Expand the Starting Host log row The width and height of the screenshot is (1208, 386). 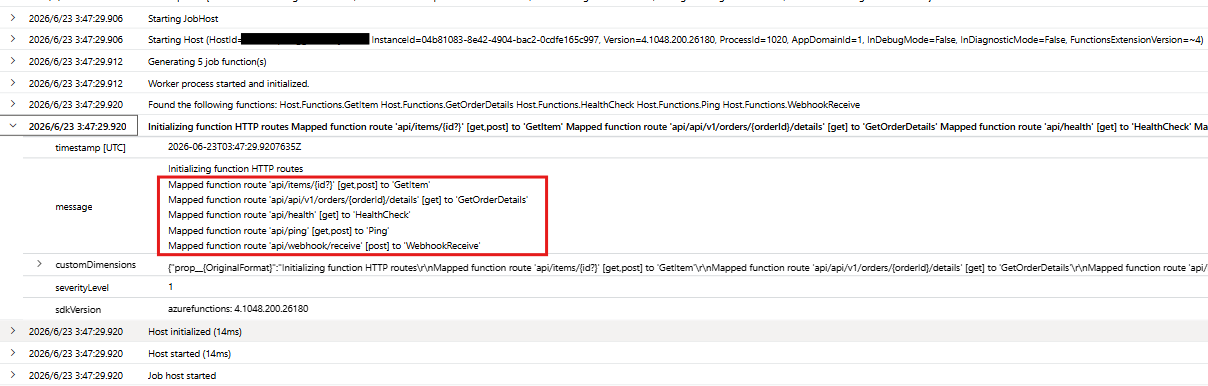point(12,39)
